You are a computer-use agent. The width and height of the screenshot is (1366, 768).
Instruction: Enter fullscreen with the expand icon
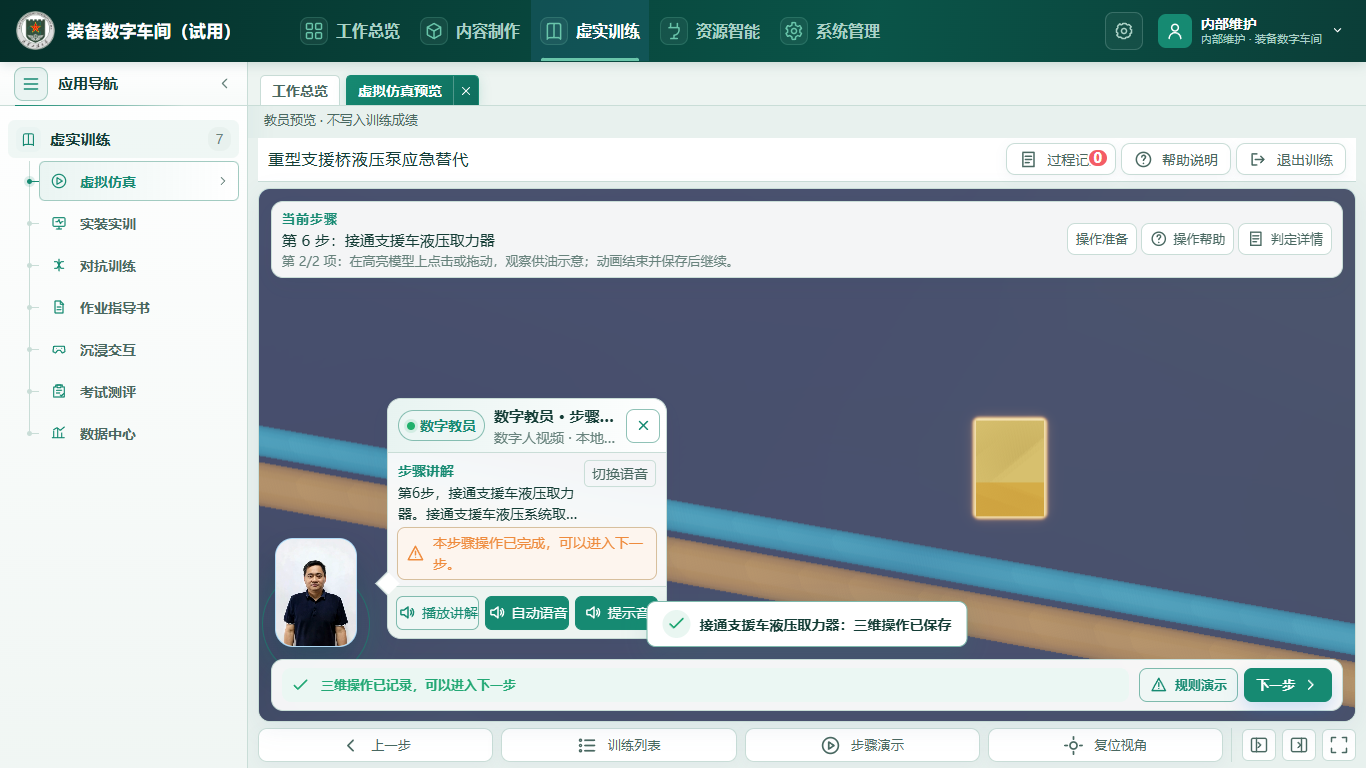pyautogui.click(x=1338, y=745)
